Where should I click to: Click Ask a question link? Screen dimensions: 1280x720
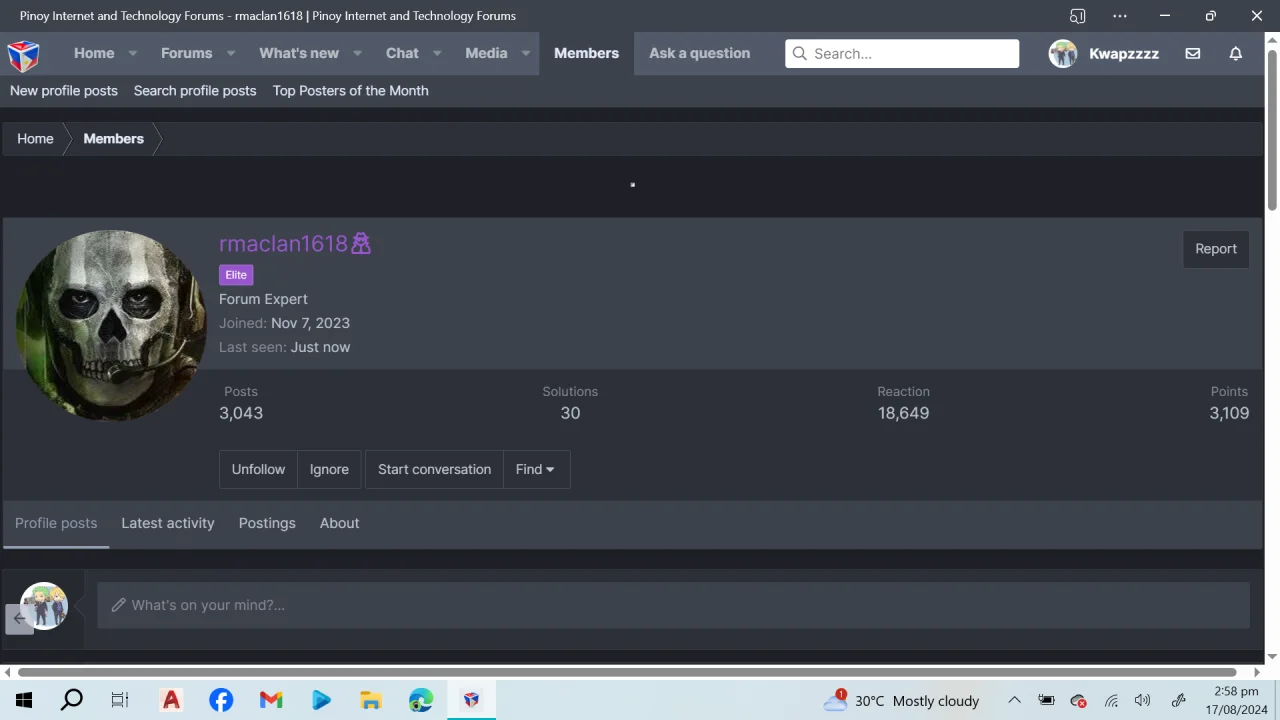699,54
